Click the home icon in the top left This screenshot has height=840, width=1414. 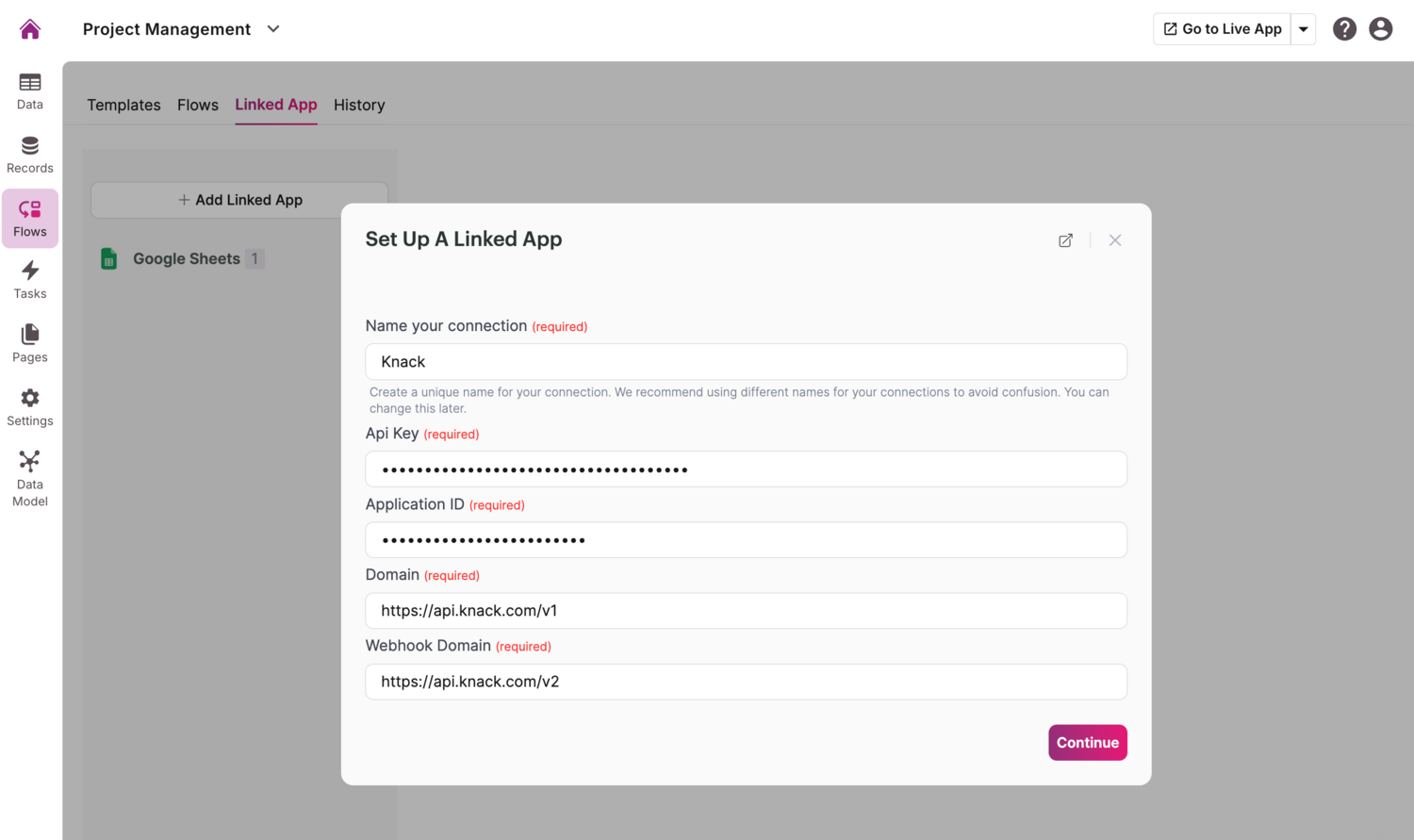click(x=29, y=28)
